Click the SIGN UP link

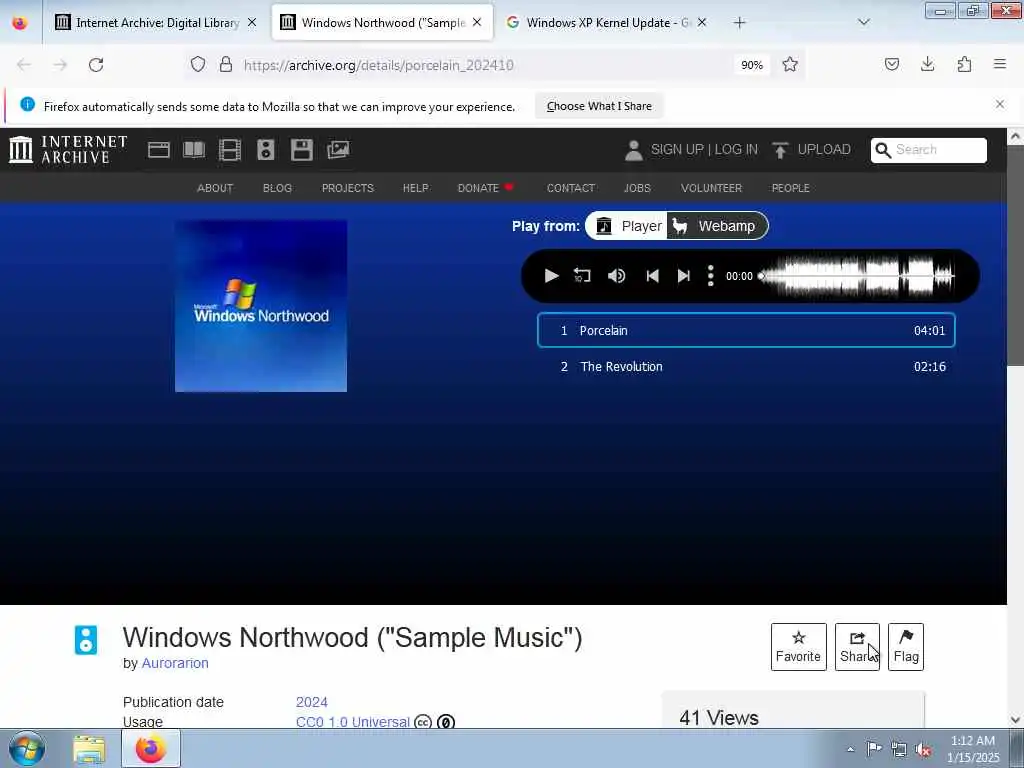point(677,150)
